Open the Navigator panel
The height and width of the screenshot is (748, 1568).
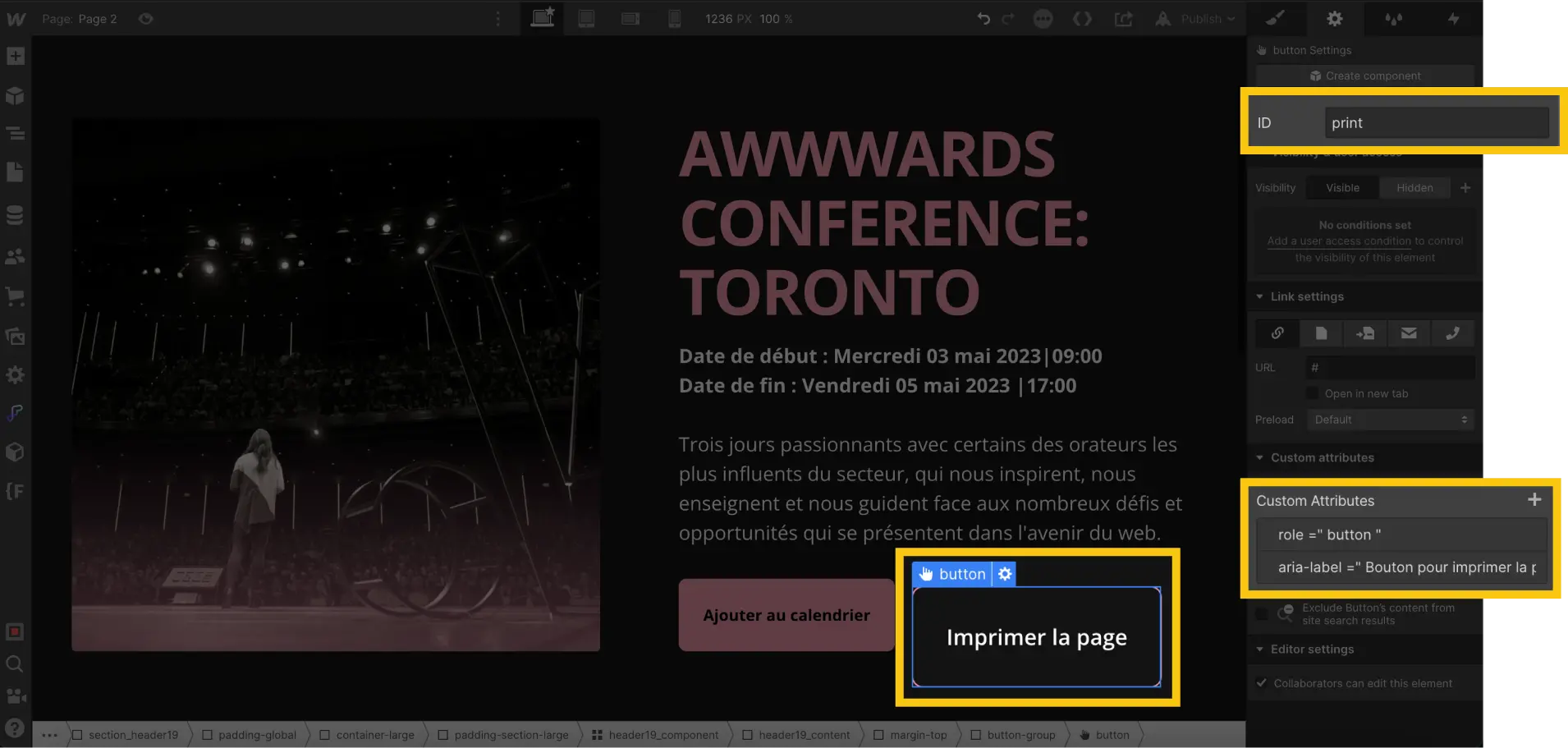(x=16, y=133)
